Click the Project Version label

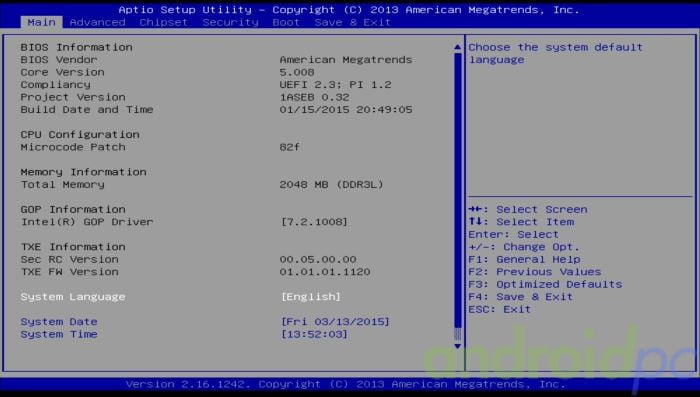click(73, 97)
